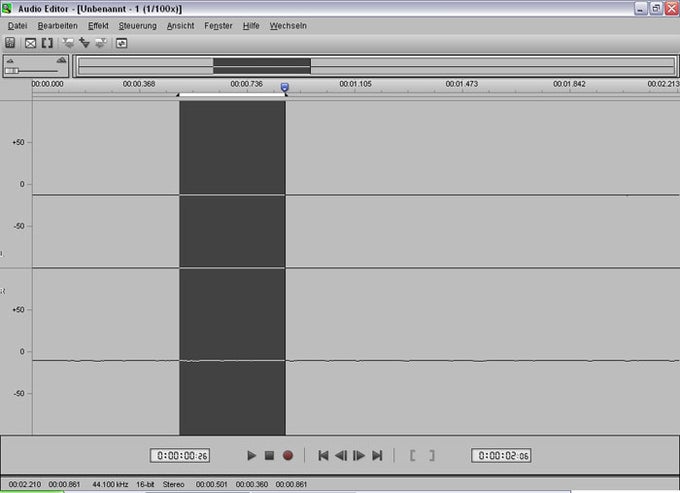Click the Stop button

tap(269, 455)
